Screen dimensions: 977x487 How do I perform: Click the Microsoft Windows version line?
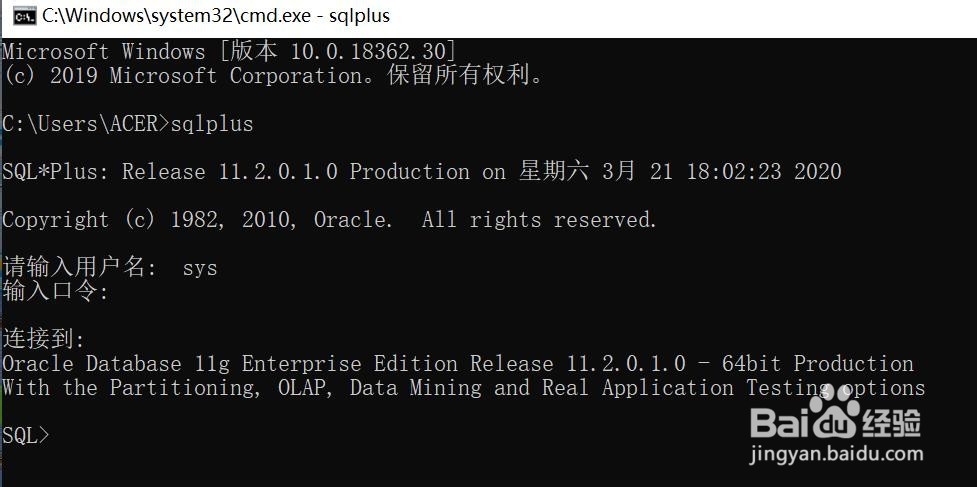click(x=229, y=51)
